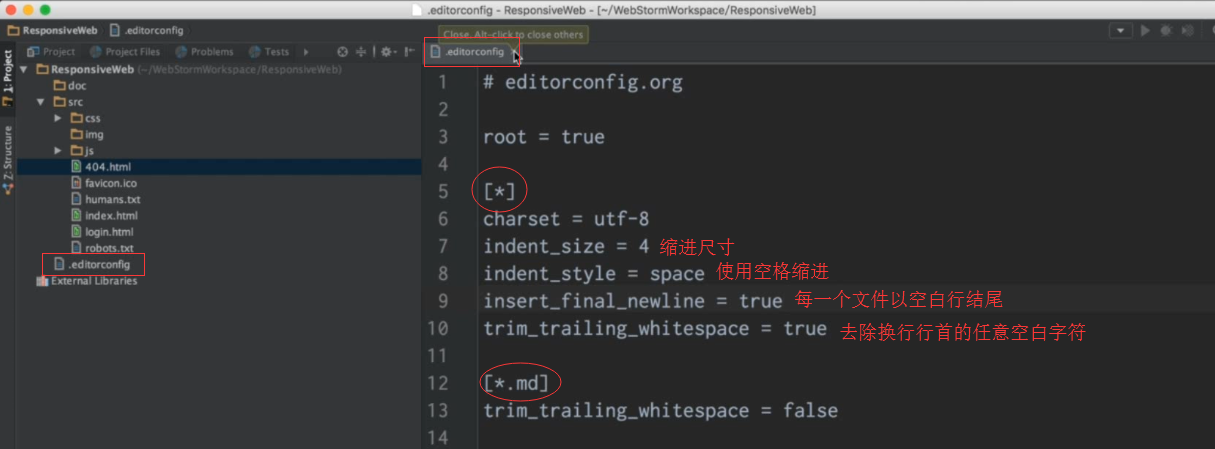Close the .editorconfig editor tab
The image size is (1215, 449).
tap(514, 51)
